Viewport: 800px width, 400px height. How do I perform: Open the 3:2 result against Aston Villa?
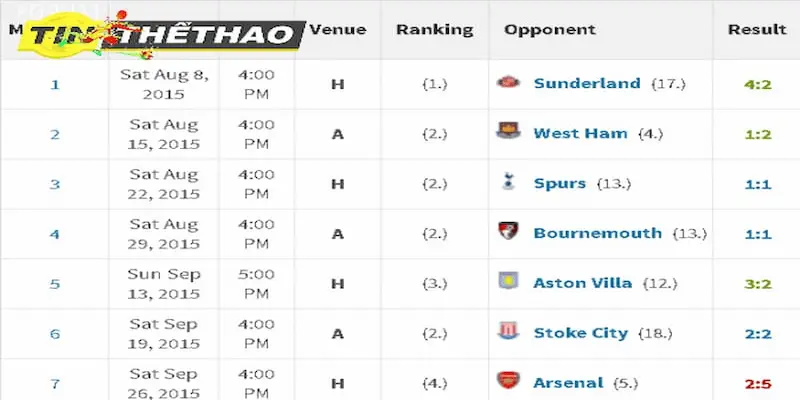758,284
